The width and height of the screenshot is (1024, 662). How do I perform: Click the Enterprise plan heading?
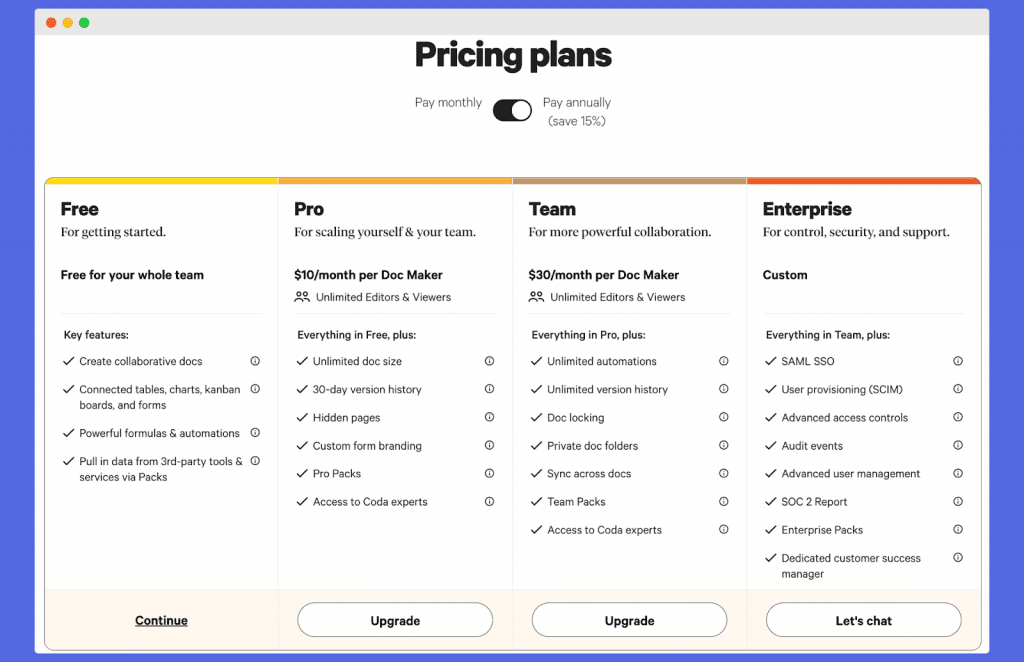click(807, 209)
